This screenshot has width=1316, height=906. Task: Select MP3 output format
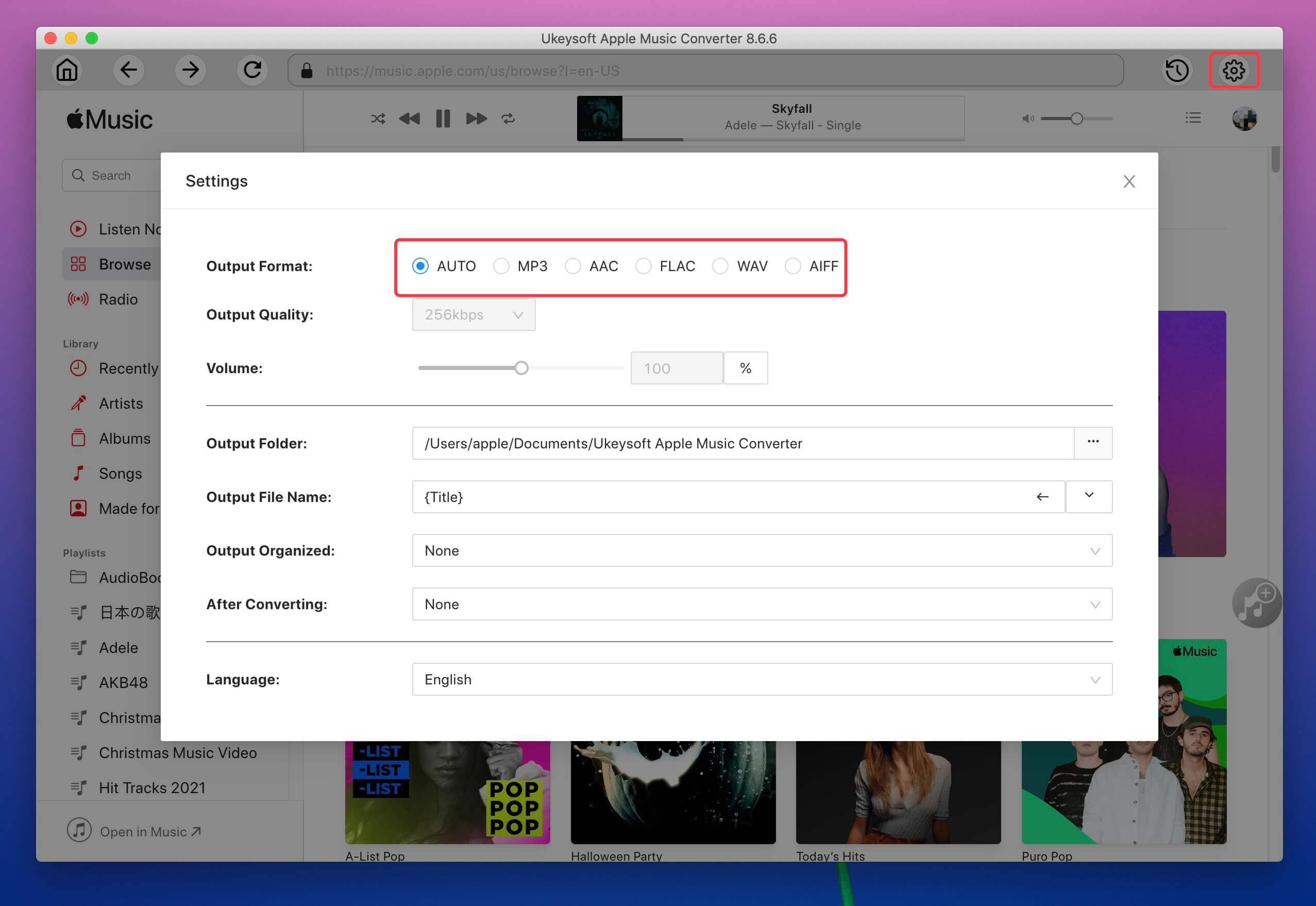501,266
